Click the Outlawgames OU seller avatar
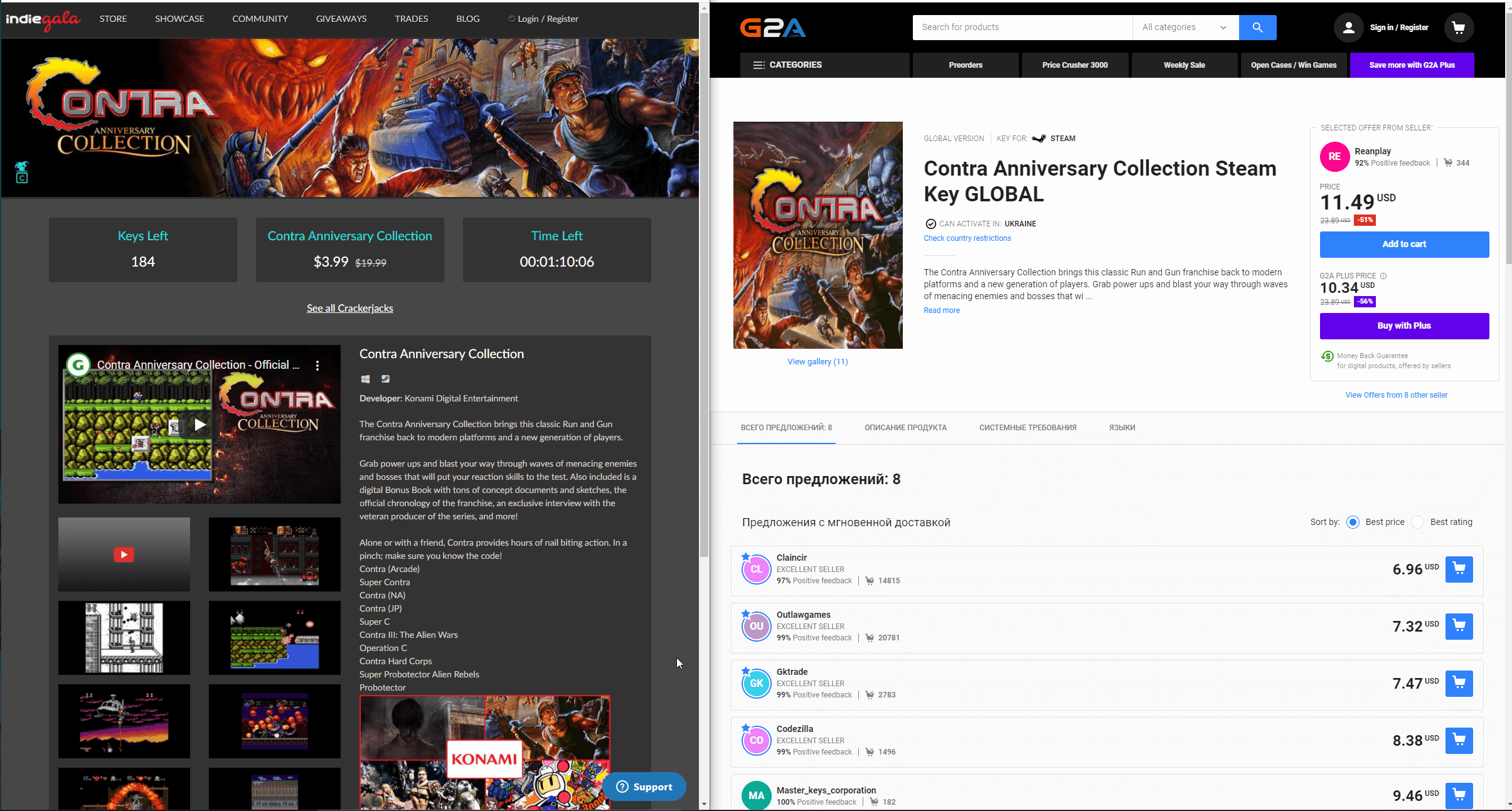This screenshot has width=1512, height=811. tap(757, 627)
